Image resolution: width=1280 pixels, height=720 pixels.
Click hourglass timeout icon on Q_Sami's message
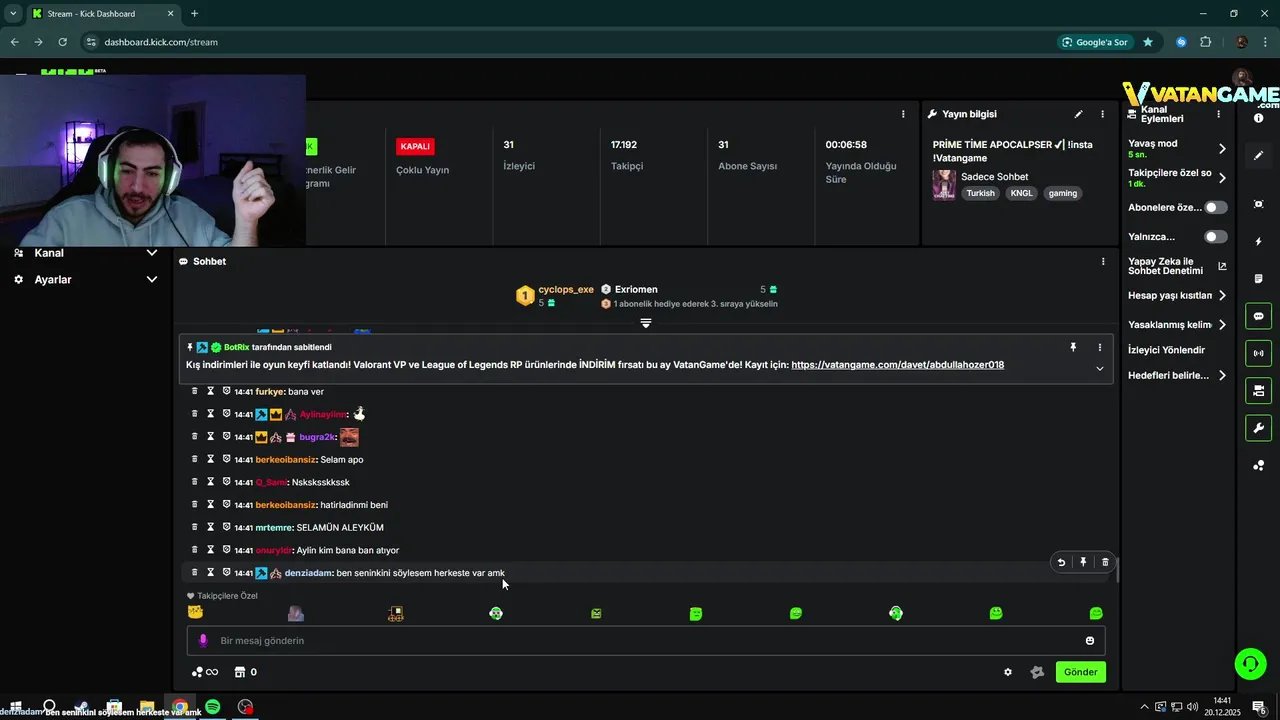tap(211, 482)
